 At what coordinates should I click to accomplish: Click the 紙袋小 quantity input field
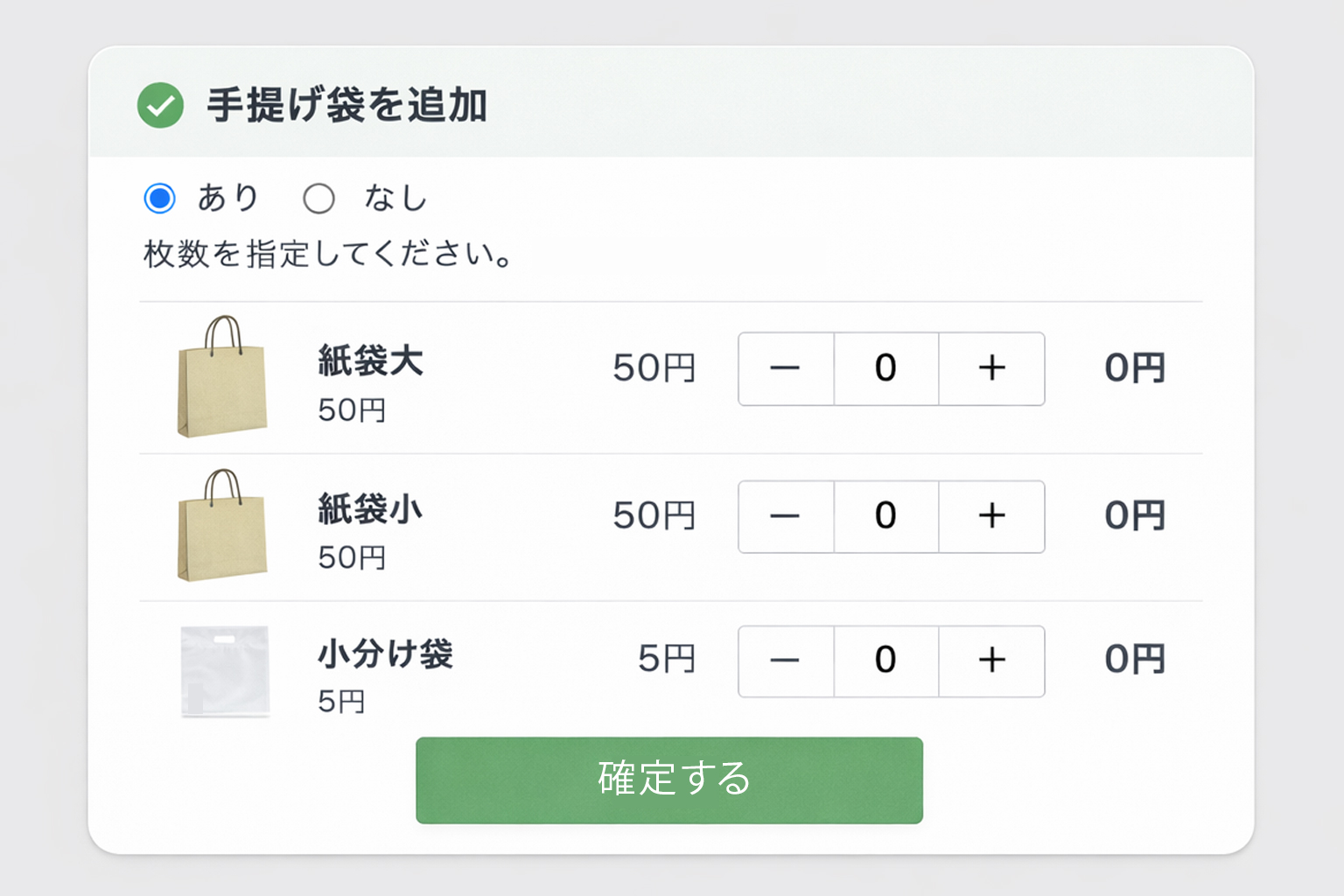885,516
